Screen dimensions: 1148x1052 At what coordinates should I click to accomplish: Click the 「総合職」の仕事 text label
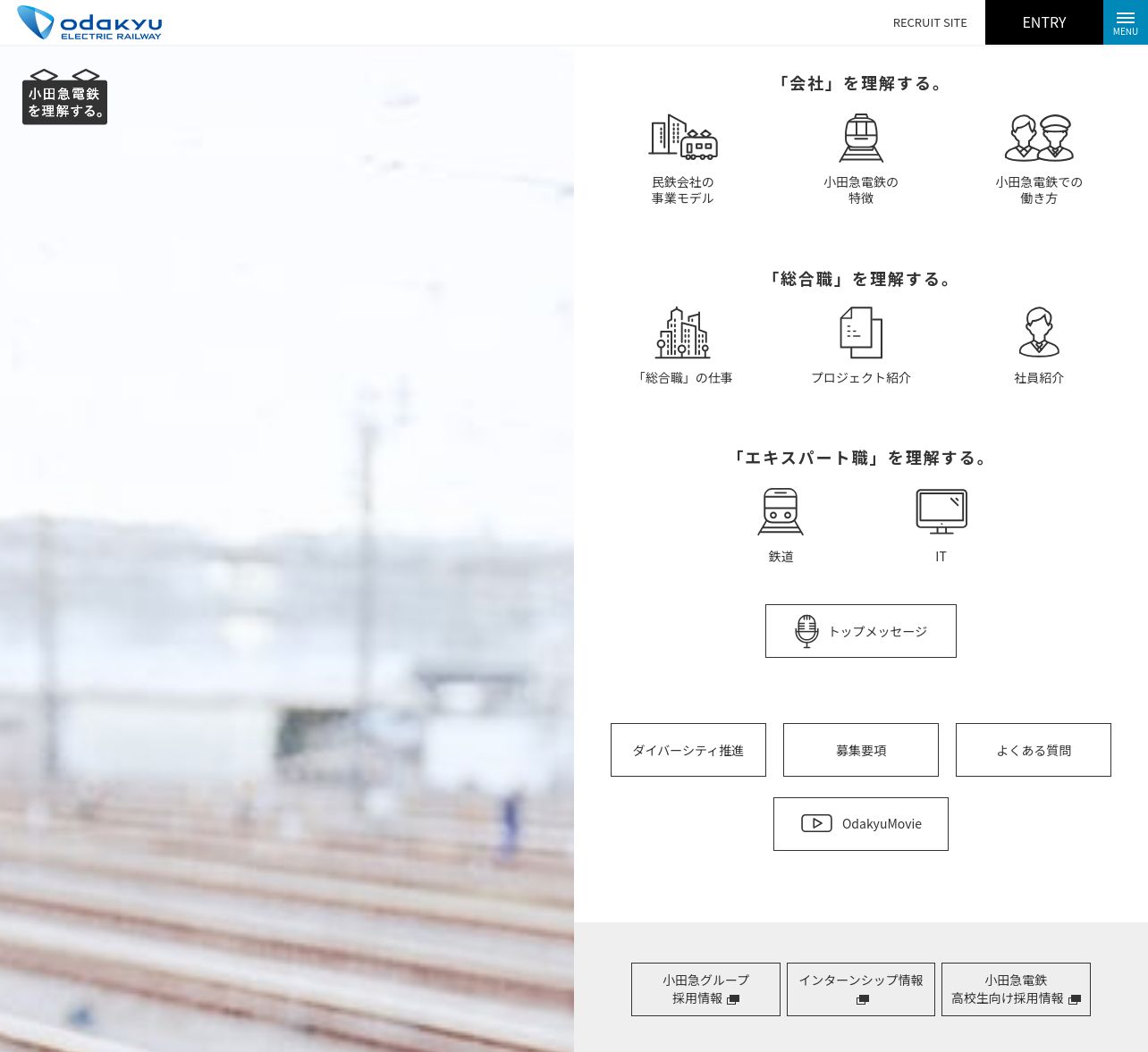coord(683,378)
